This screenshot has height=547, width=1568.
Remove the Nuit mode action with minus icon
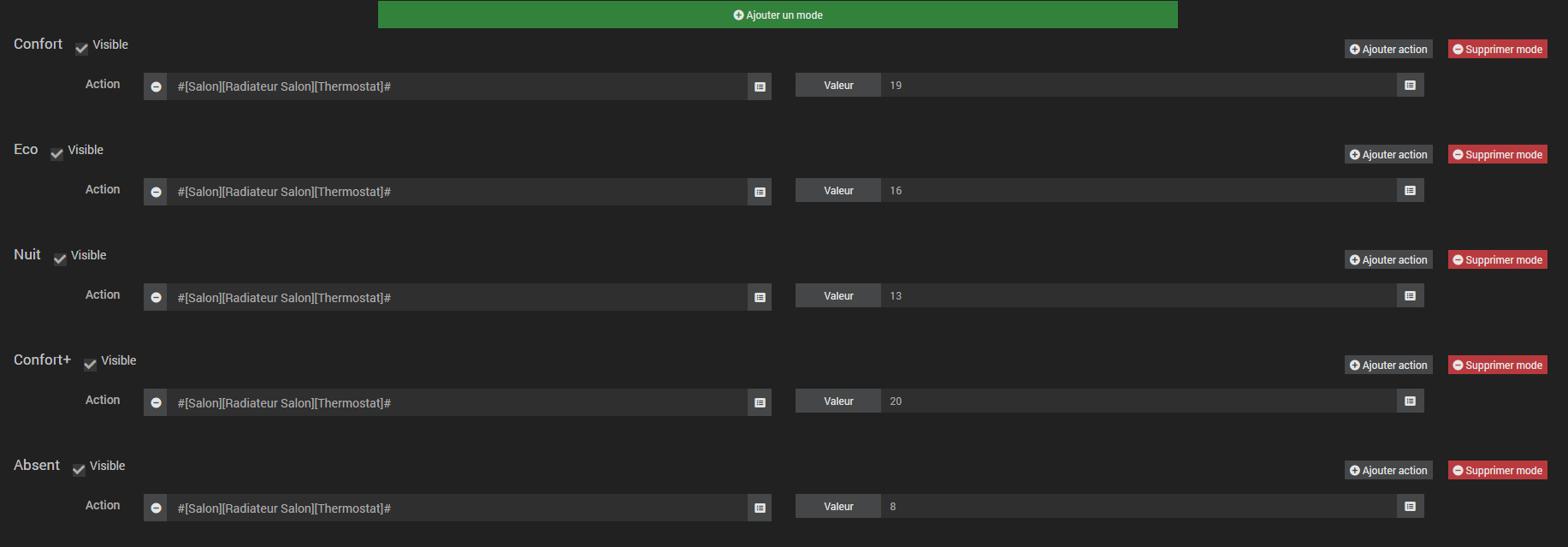coord(156,297)
